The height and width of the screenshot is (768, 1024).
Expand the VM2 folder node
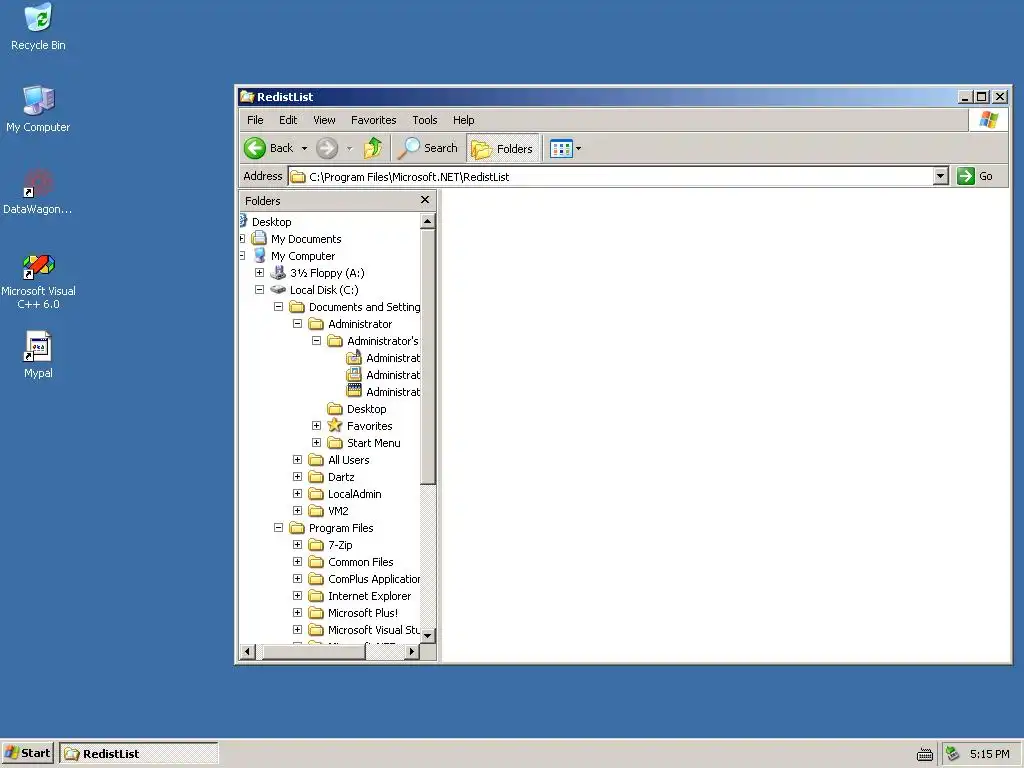pyautogui.click(x=297, y=511)
